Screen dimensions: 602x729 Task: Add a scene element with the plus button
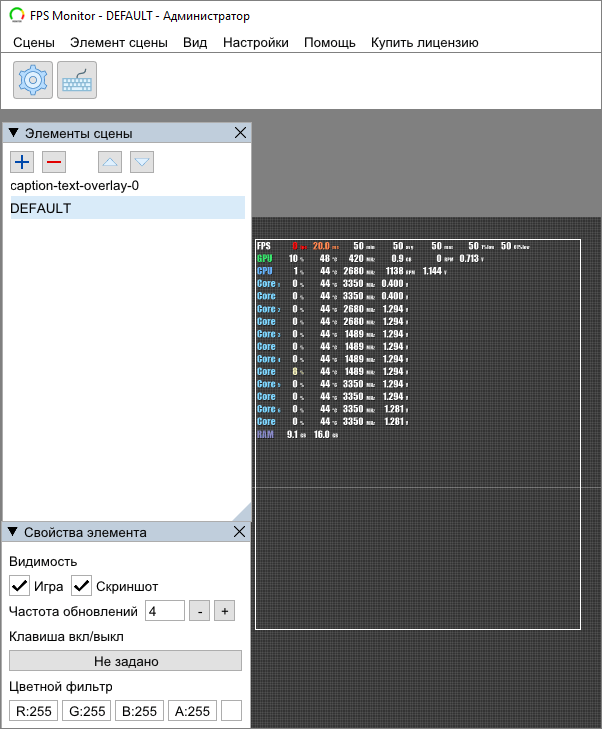tap(22, 162)
